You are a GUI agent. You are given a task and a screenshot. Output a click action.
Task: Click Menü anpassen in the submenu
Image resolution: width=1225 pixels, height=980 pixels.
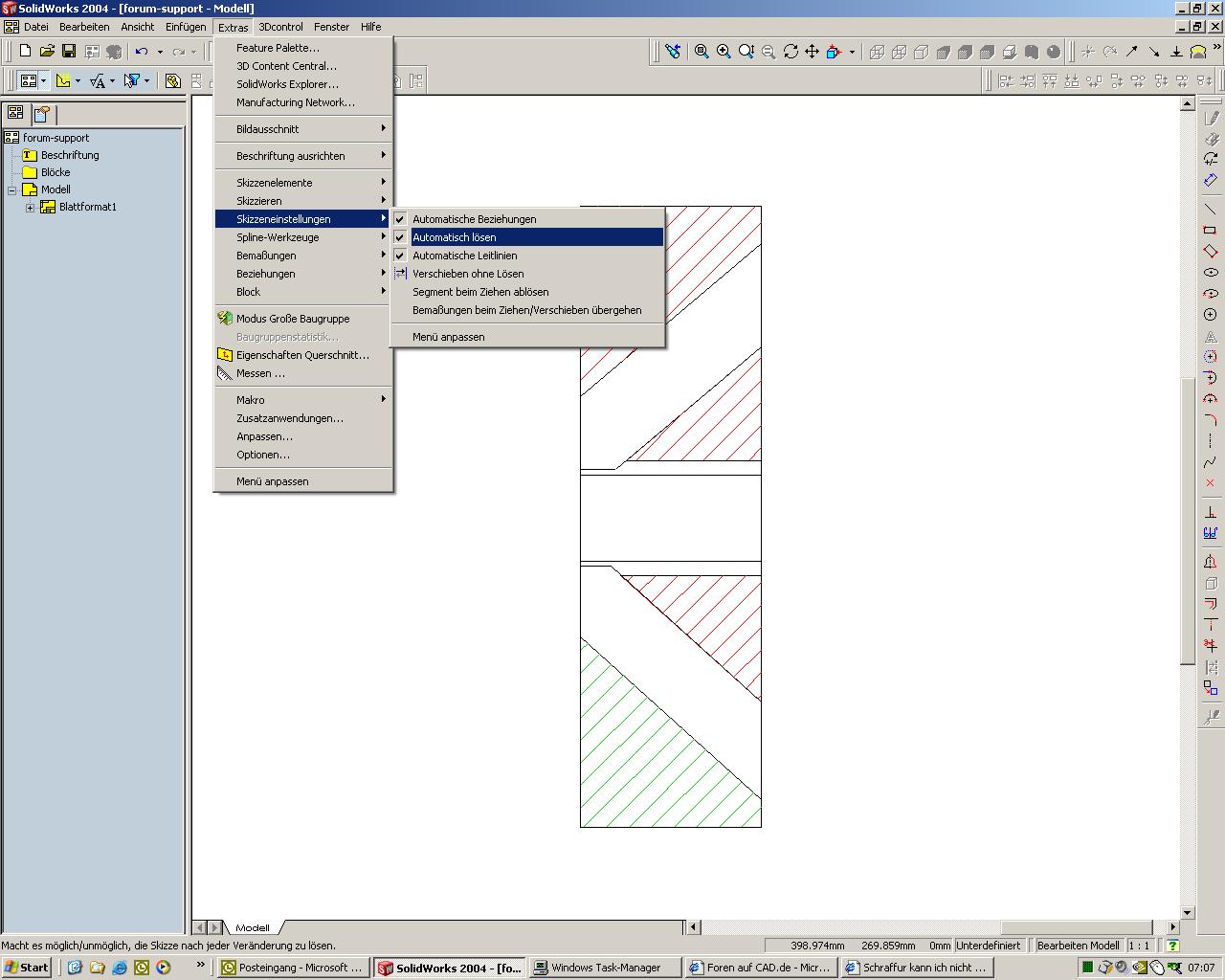(x=527, y=337)
